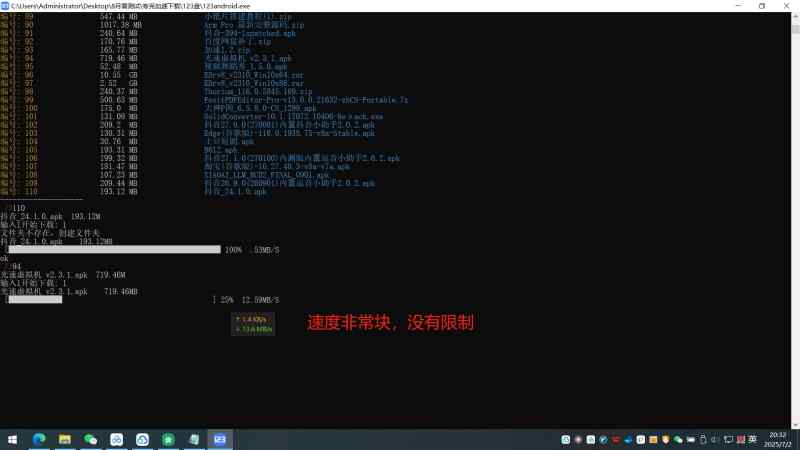Click the console vertical scrollbar down arrow
Viewport: 800px width, 450px height.
pos(795,424)
